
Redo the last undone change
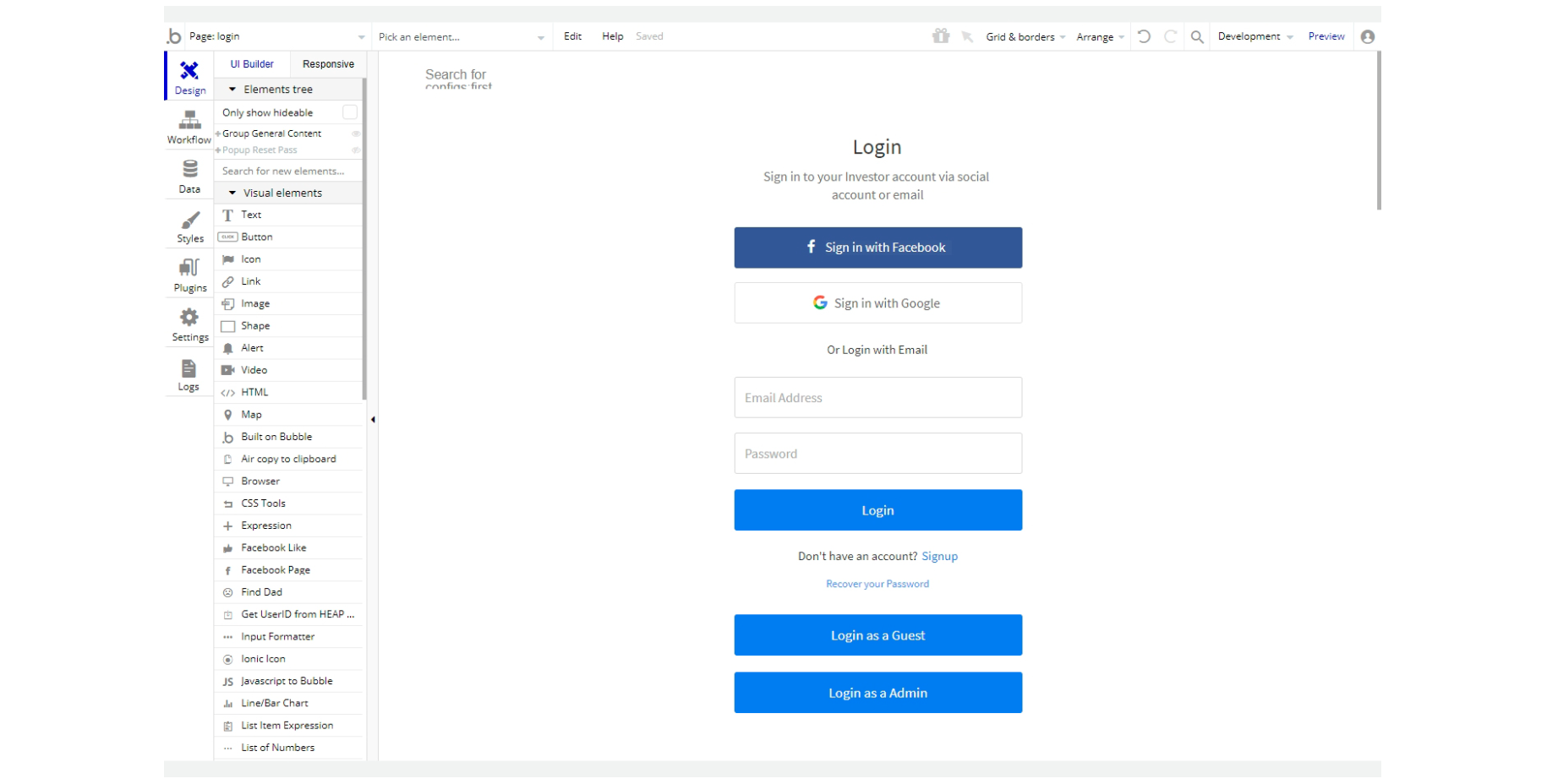point(1171,36)
